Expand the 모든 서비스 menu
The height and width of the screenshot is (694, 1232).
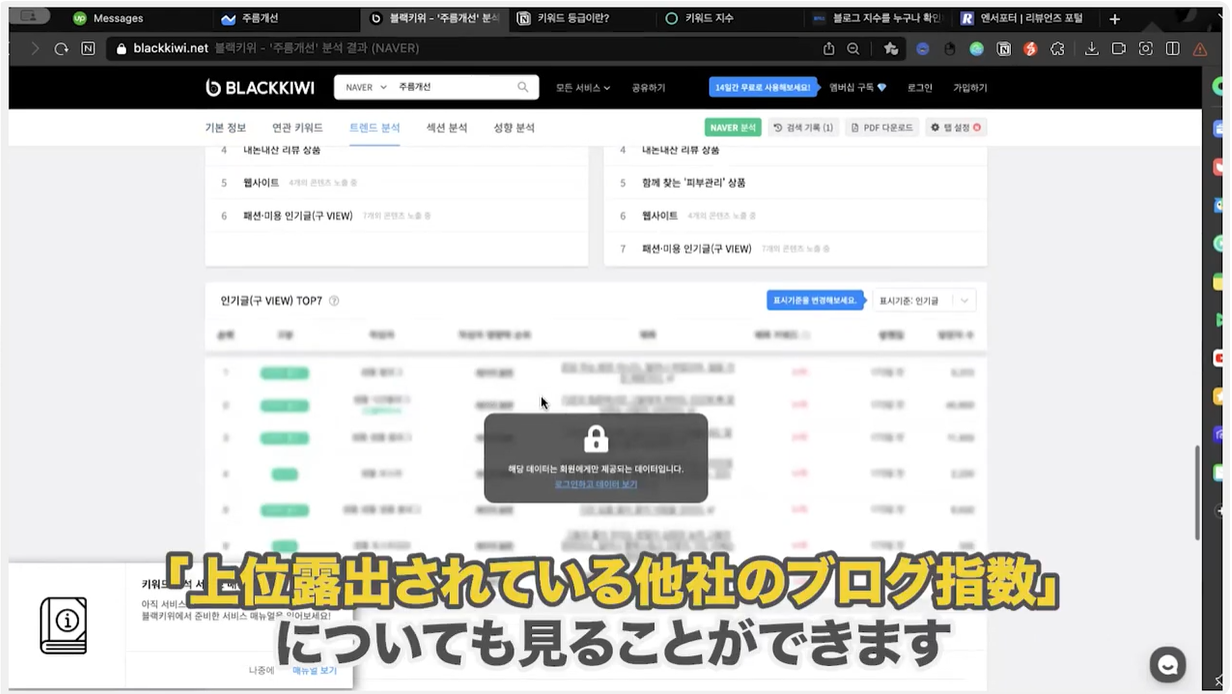pos(582,88)
